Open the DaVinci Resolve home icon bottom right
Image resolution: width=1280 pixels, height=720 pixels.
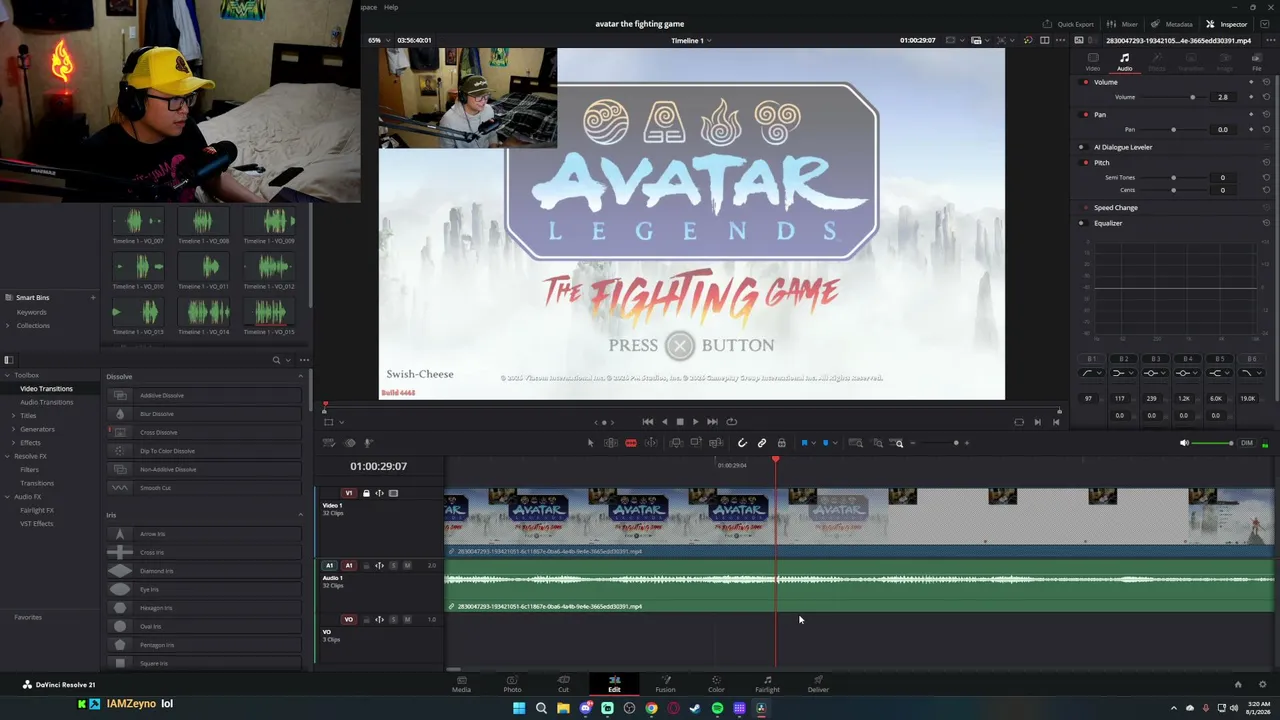tap(1238, 685)
